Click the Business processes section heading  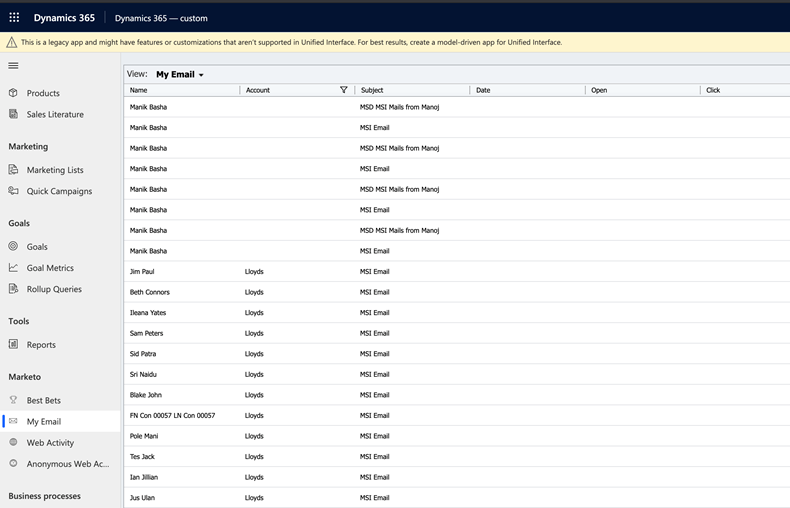(x=44, y=496)
